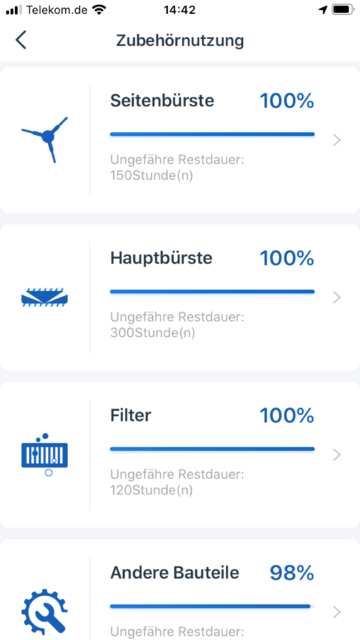Tap the Filter 100% percentage

click(x=287, y=416)
